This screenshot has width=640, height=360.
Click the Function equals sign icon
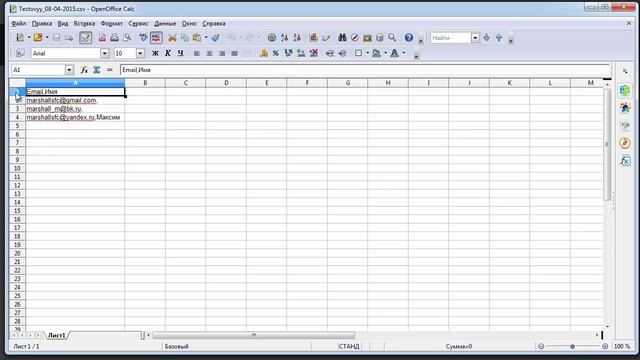[x=109, y=70]
